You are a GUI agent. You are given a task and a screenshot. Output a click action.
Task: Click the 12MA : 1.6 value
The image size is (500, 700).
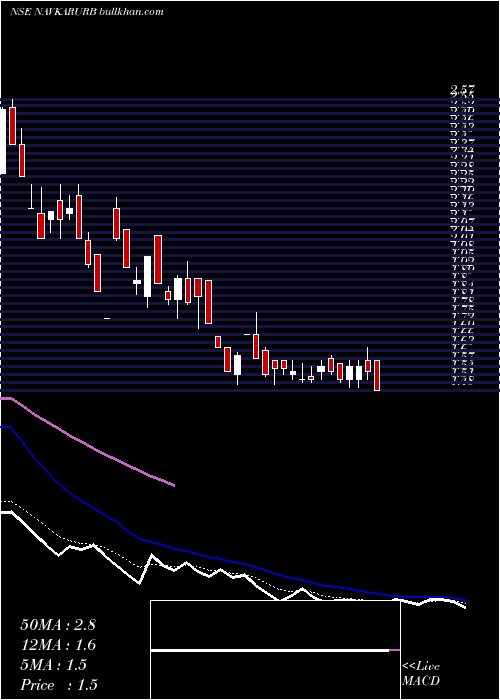pos(58,645)
